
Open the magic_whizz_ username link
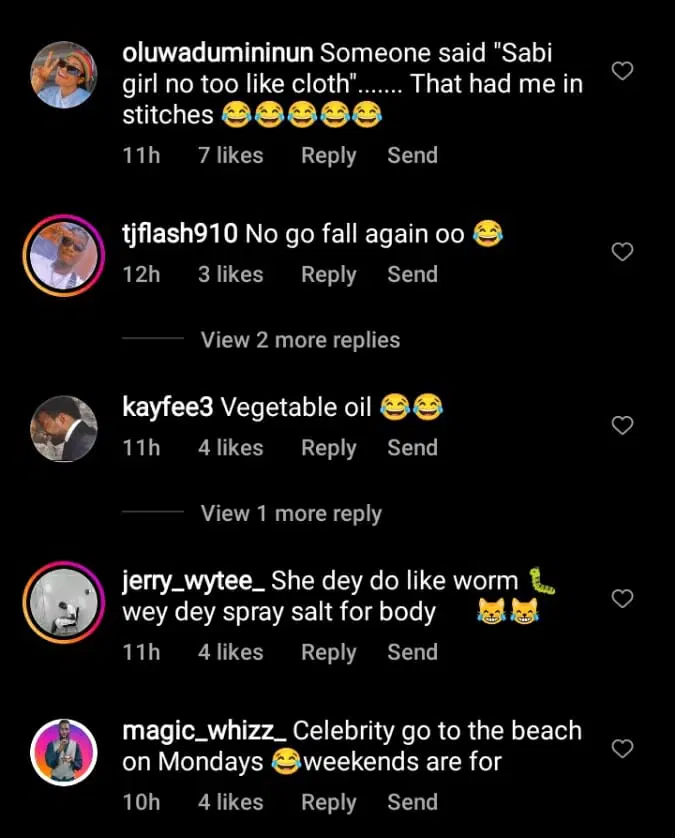pyautogui.click(x=204, y=731)
